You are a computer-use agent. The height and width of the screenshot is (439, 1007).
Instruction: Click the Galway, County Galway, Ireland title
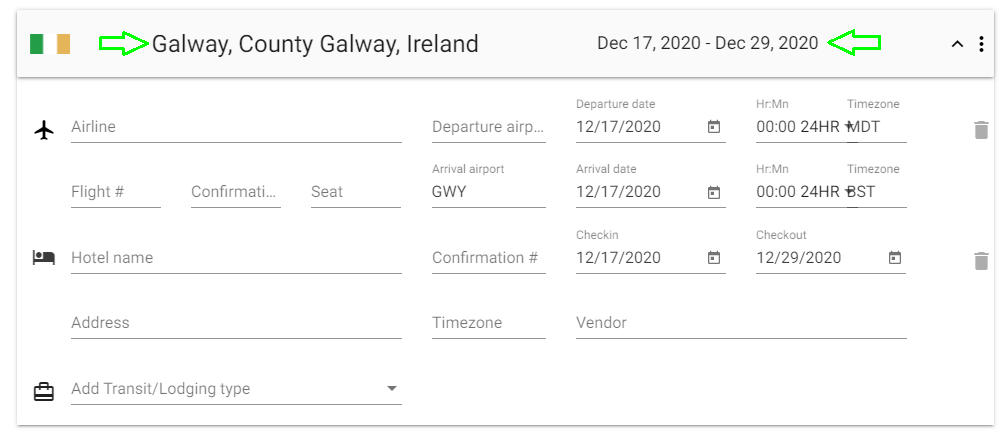click(x=315, y=44)
